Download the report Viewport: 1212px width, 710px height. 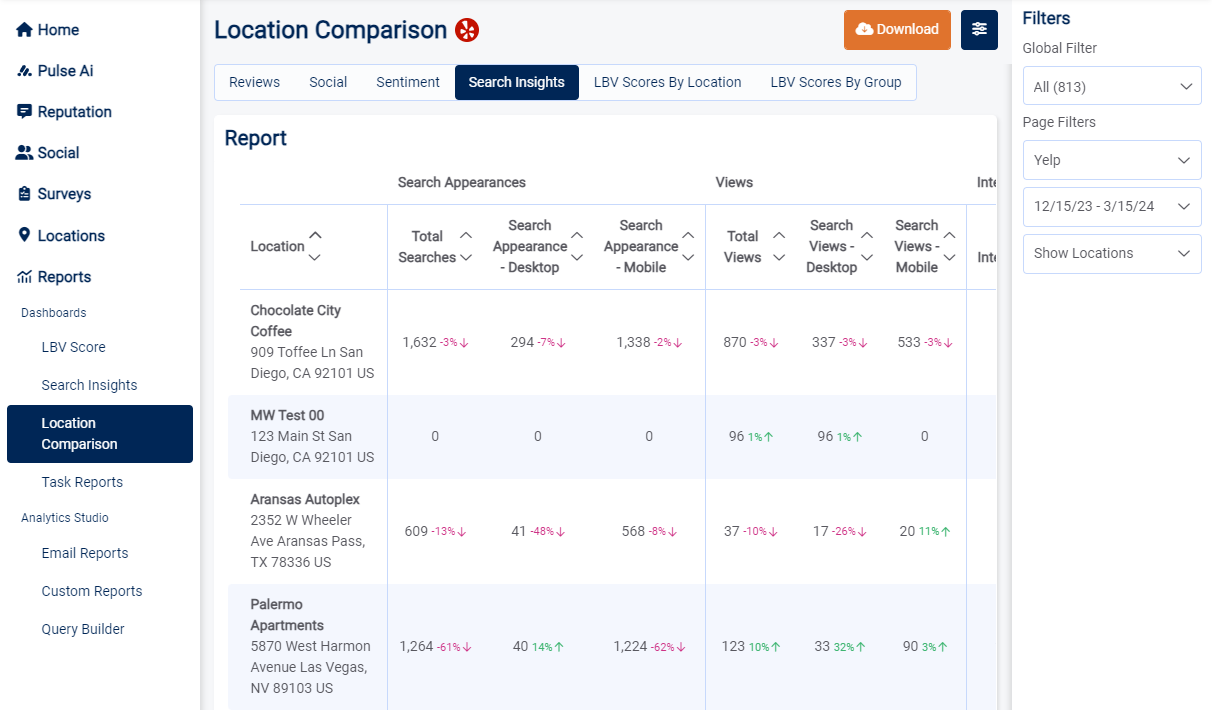[897, 30]
